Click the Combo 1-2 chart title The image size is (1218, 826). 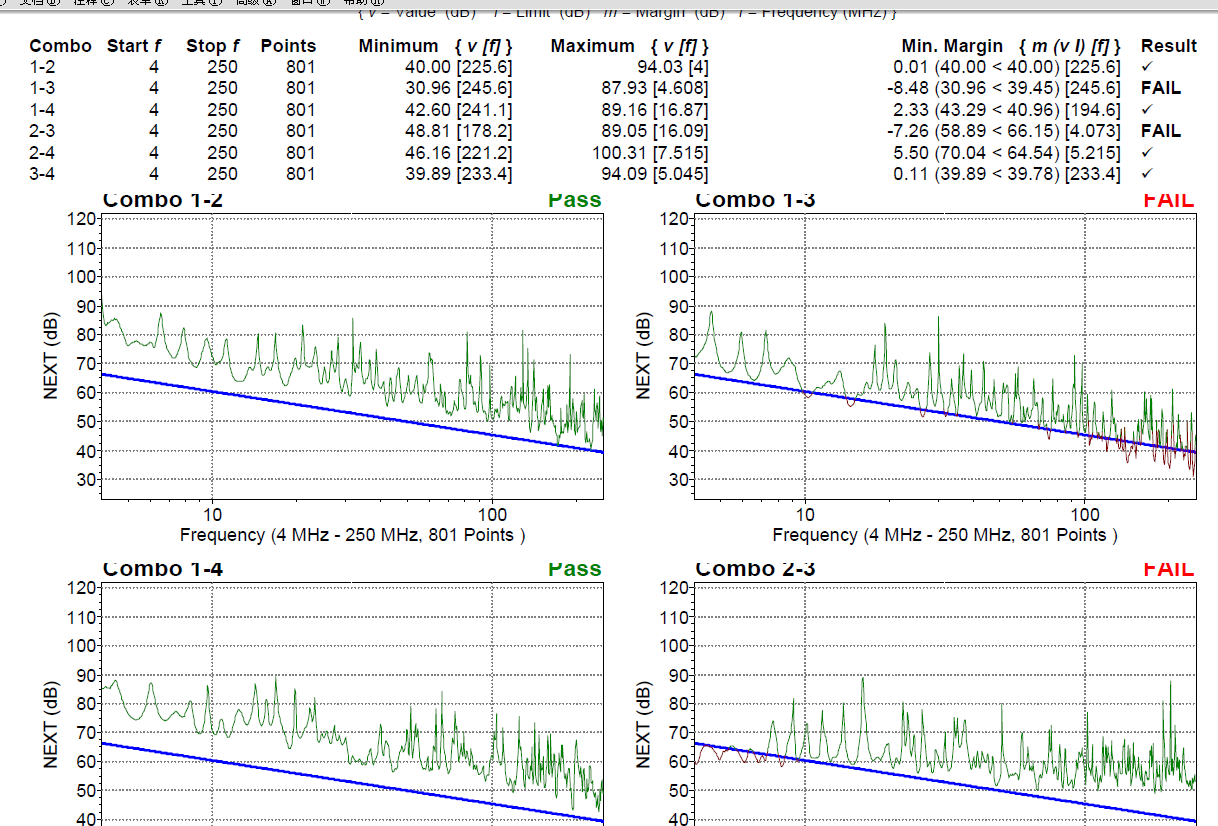pyautogui.click(x=163, y=201)
